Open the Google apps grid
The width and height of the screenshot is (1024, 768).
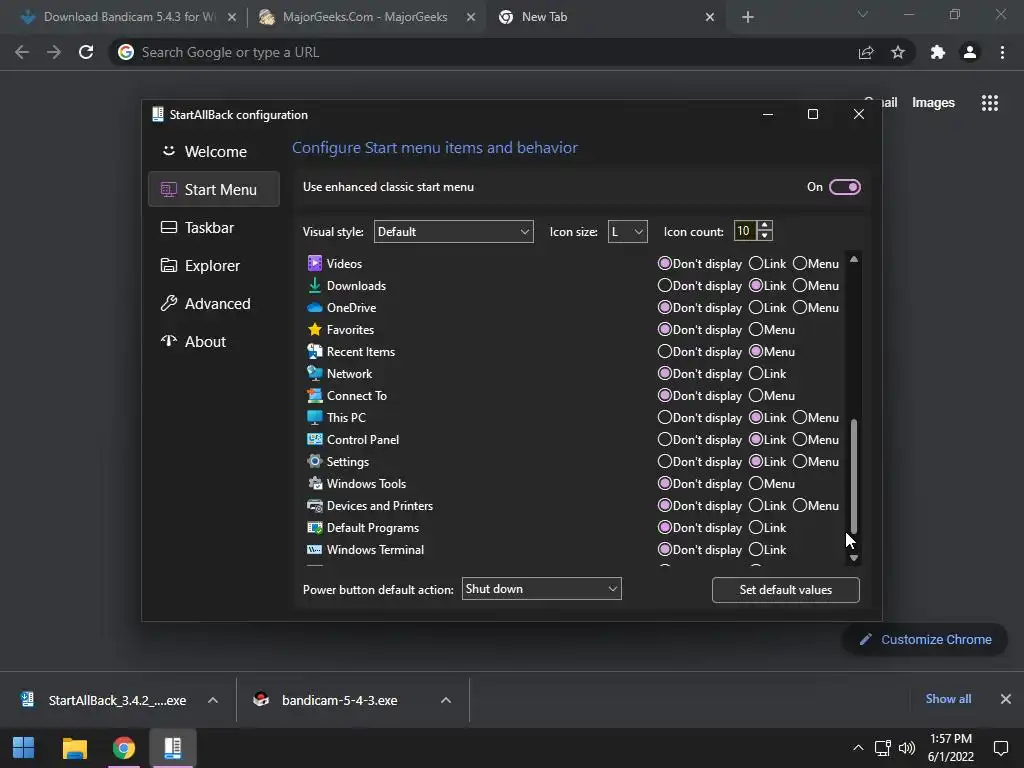pos(989,103)
